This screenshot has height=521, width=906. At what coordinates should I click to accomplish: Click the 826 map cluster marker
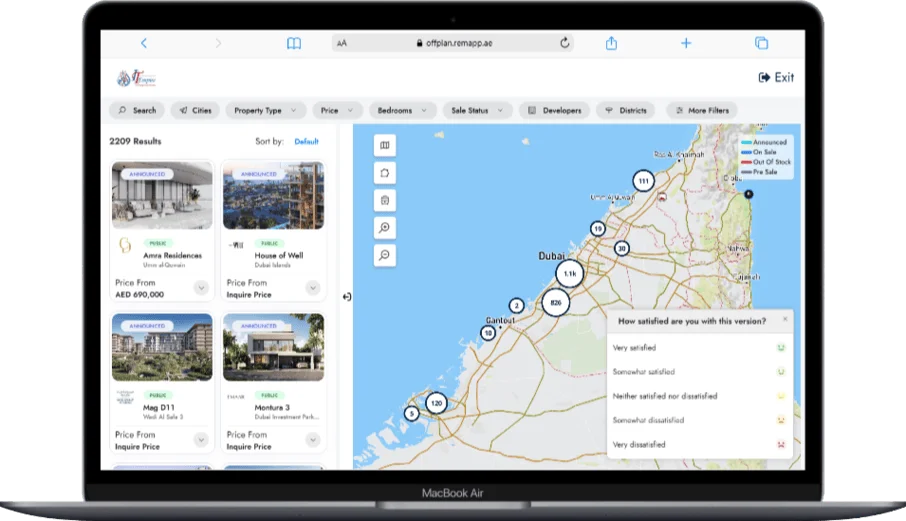556,303
